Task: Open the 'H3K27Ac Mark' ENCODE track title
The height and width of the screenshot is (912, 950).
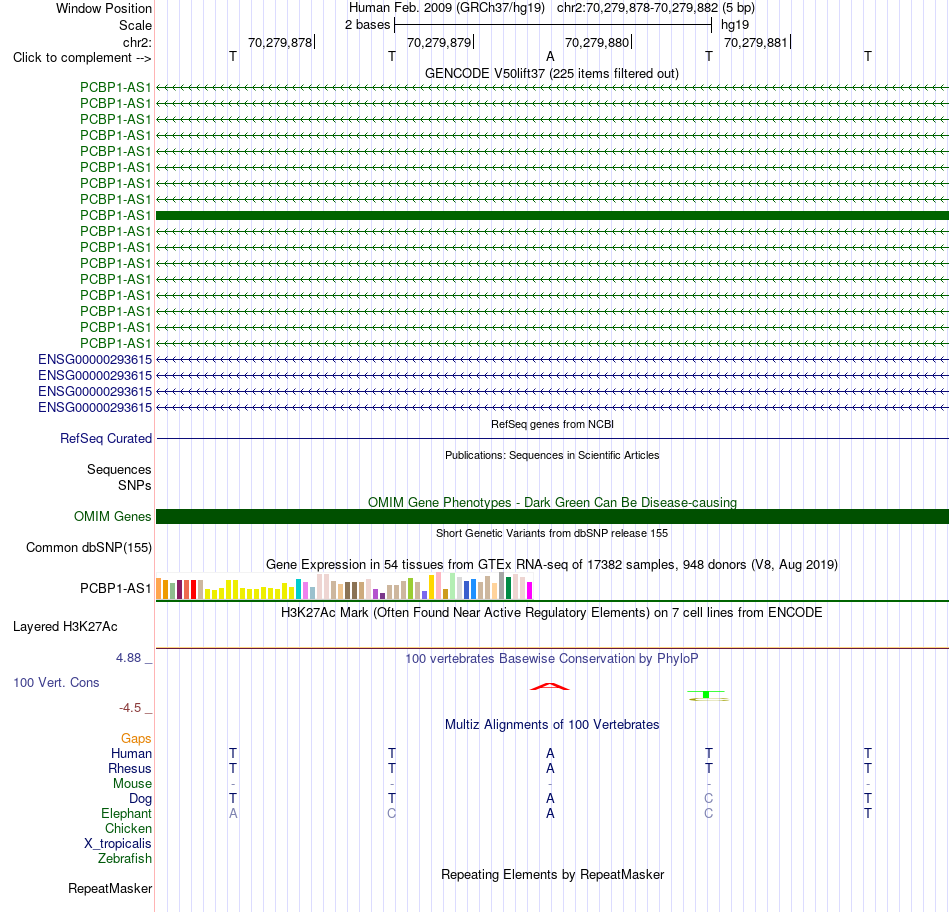Action: click(x=552, y=613)
